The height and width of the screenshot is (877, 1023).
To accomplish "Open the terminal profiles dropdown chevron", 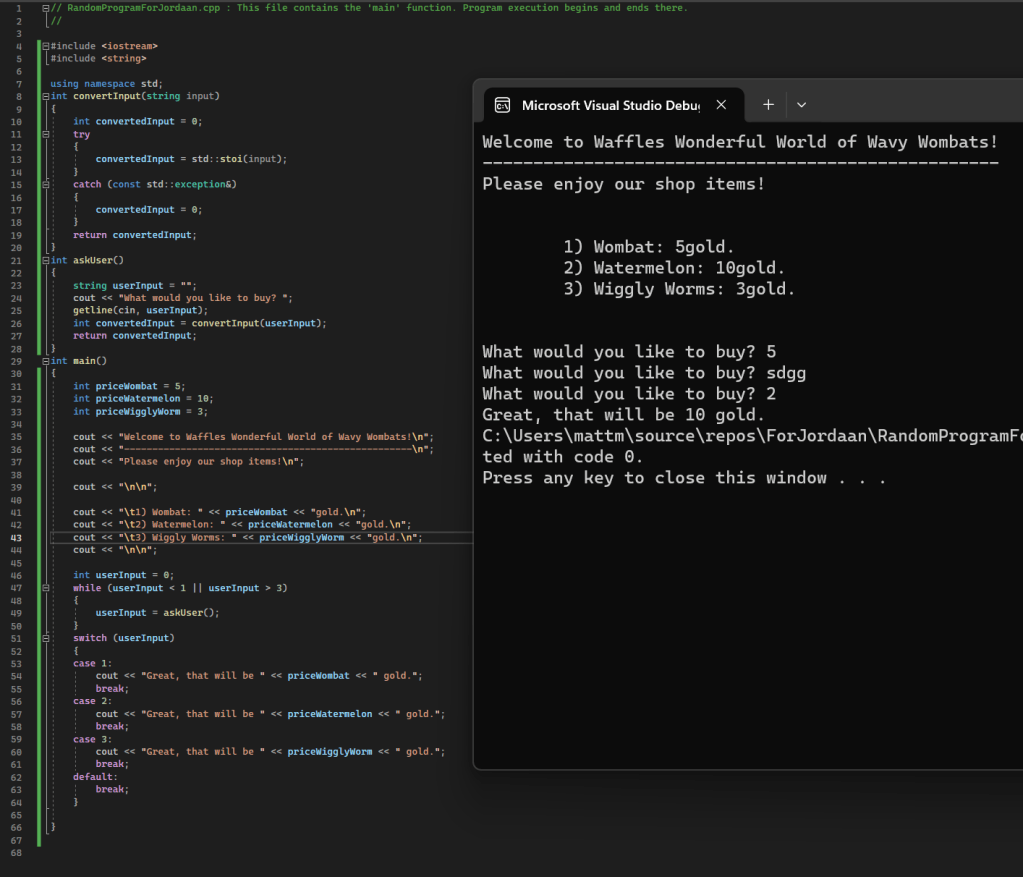I will point(801,105).
